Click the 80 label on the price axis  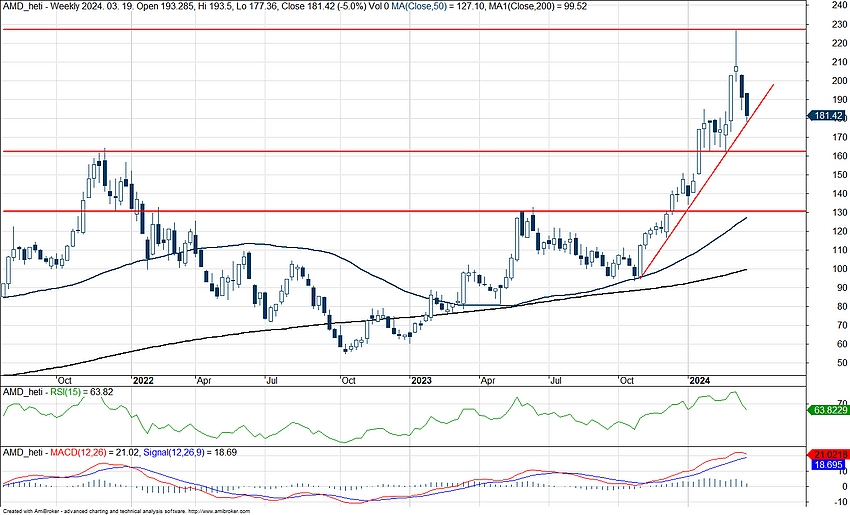coord(843,306)
